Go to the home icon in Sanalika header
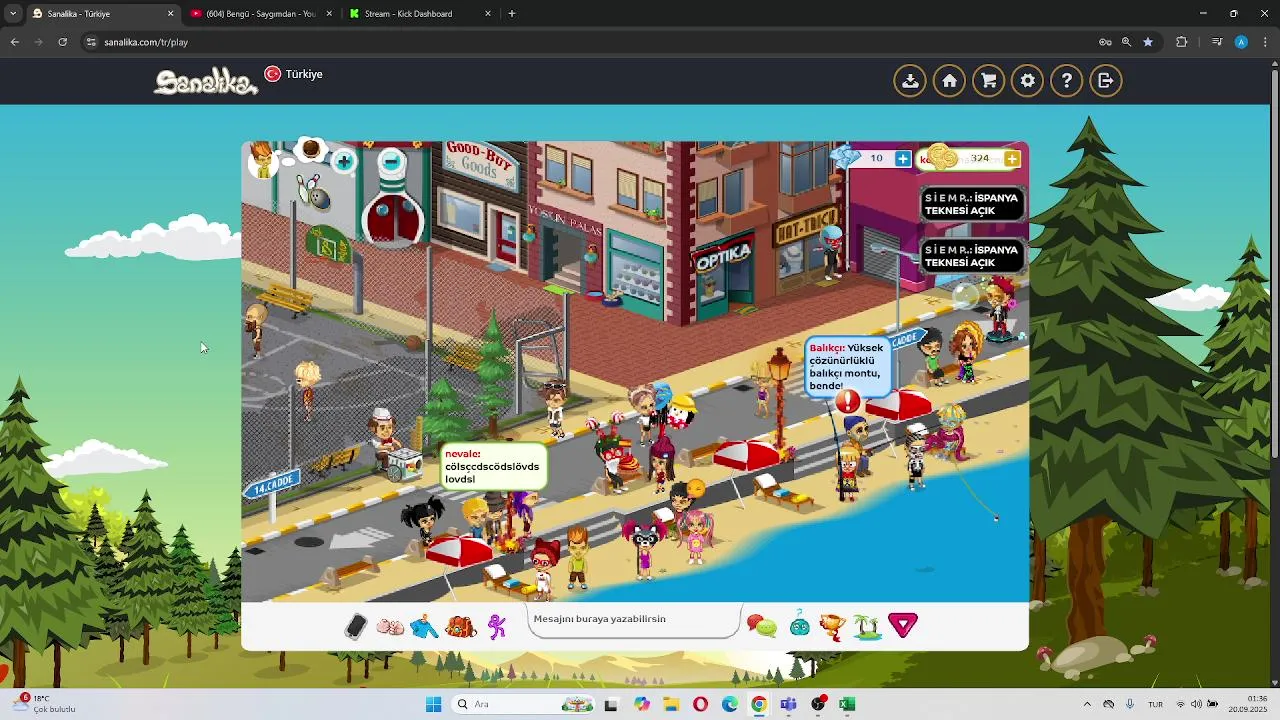The image size is (1280, 720). pos(949,81)
